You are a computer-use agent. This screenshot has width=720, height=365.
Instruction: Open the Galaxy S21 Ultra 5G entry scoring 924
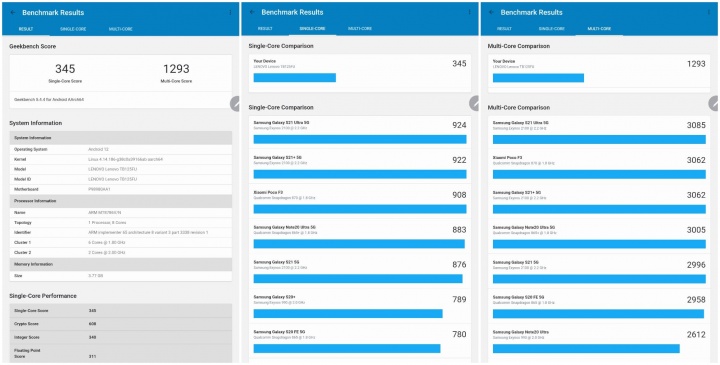pyautogui.click(x=360, y=132)
